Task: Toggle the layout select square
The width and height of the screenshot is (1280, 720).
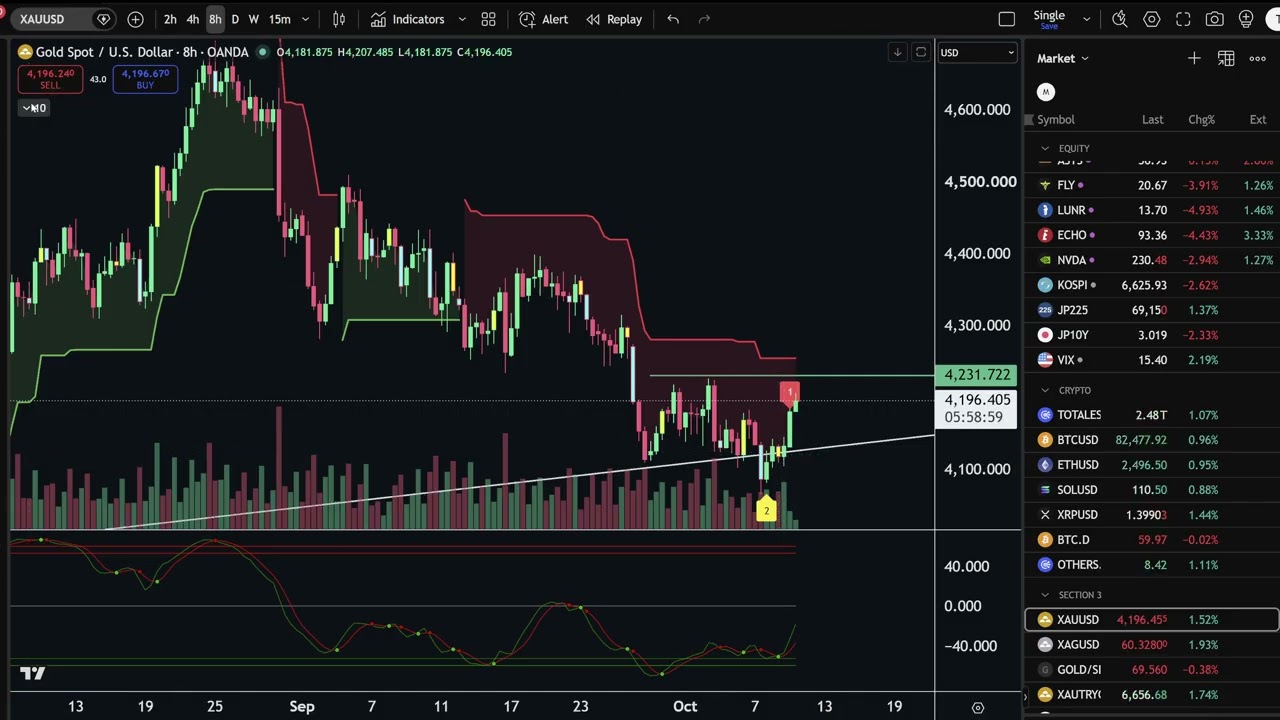Action: click(1007, 19)
